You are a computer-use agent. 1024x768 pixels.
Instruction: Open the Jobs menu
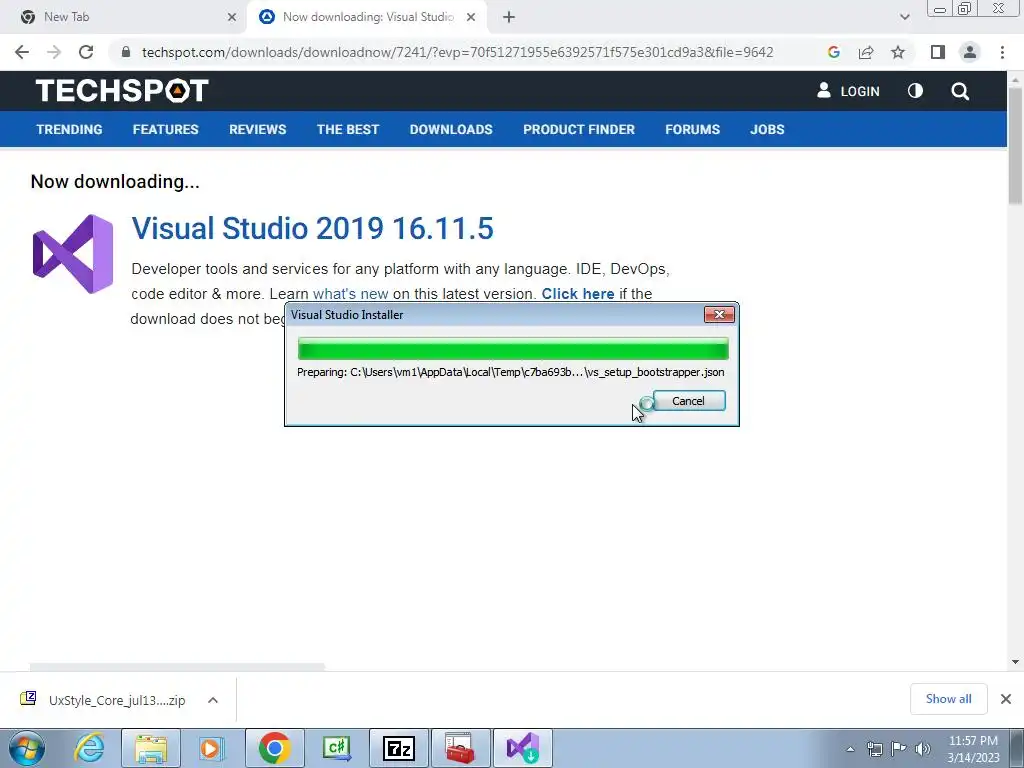767,129
